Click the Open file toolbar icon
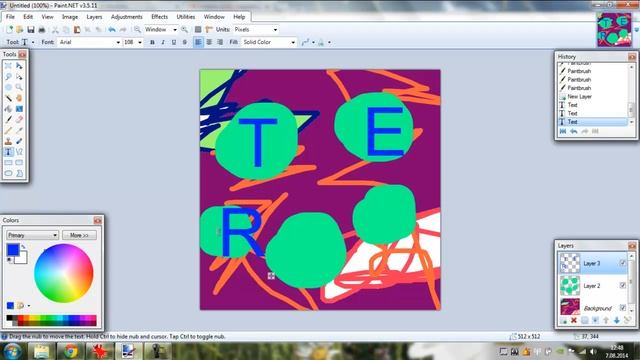640x360 pixels. click(20, 29)
